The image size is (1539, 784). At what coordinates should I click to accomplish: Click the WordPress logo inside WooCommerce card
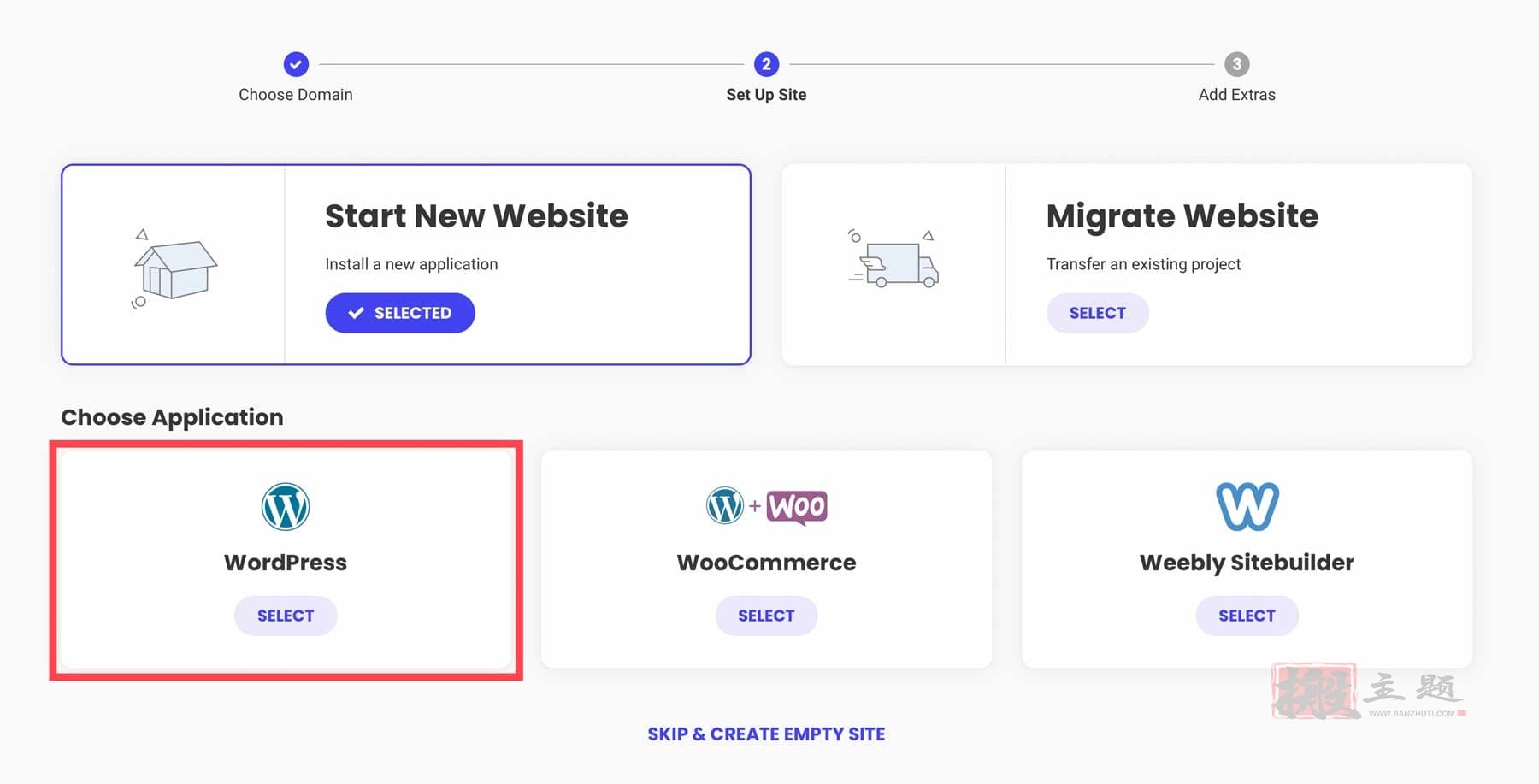(725, 505)
